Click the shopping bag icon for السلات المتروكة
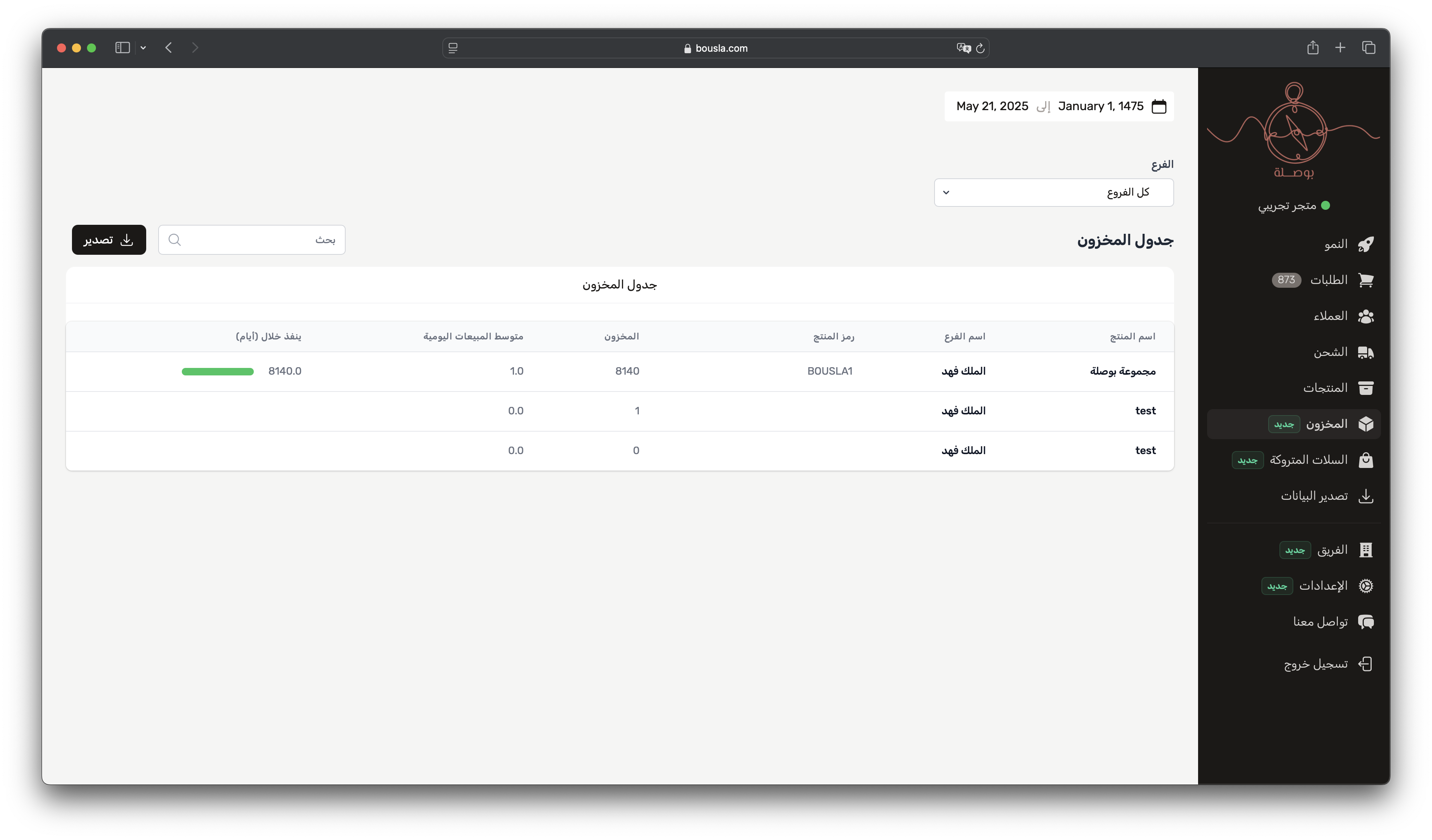The width and height of the screenshot is (1432, 840). pyautogui.click(x=1366, y=460)
